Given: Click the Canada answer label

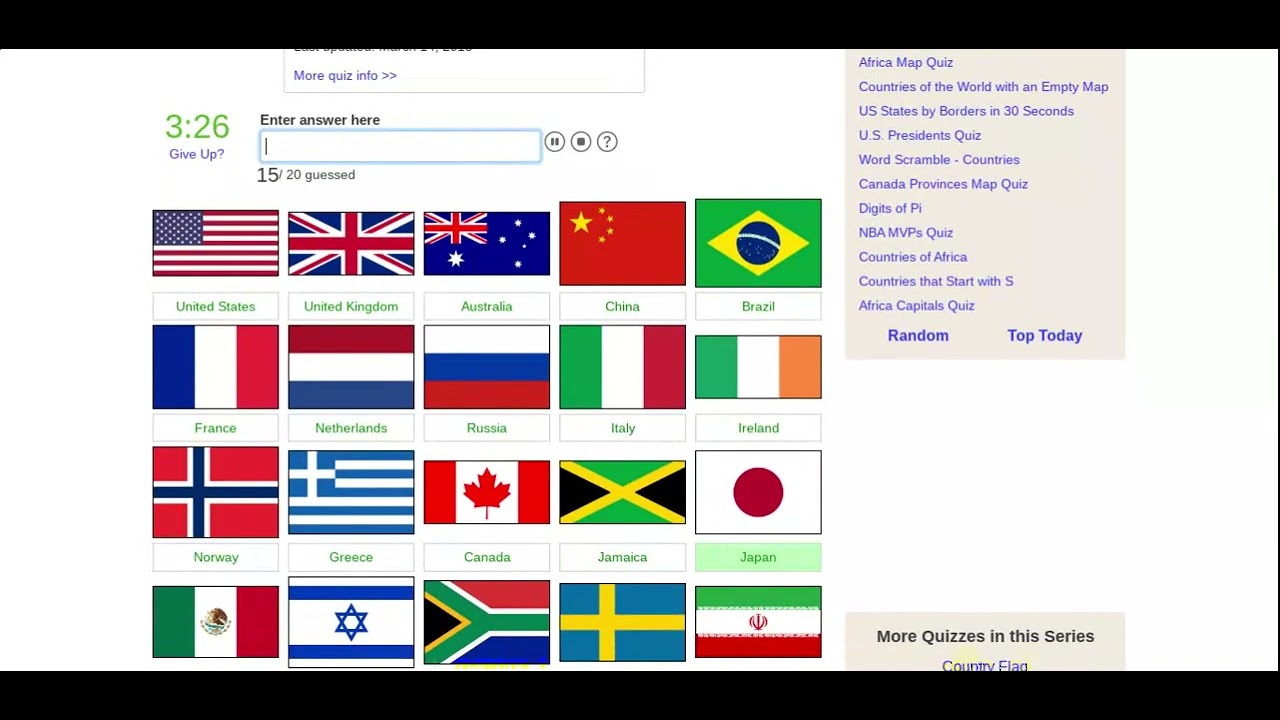Looking at the screenshot, I should pyautogui.click(x=487, y=557).
